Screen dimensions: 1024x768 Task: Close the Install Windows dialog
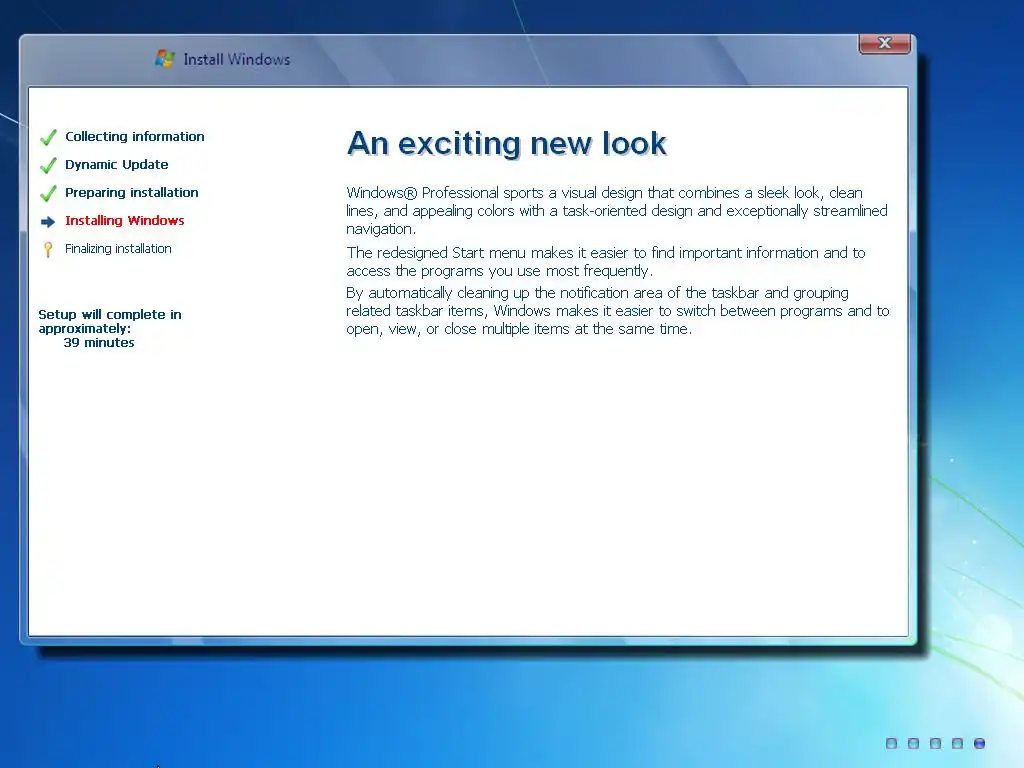[x=884, y=43]
